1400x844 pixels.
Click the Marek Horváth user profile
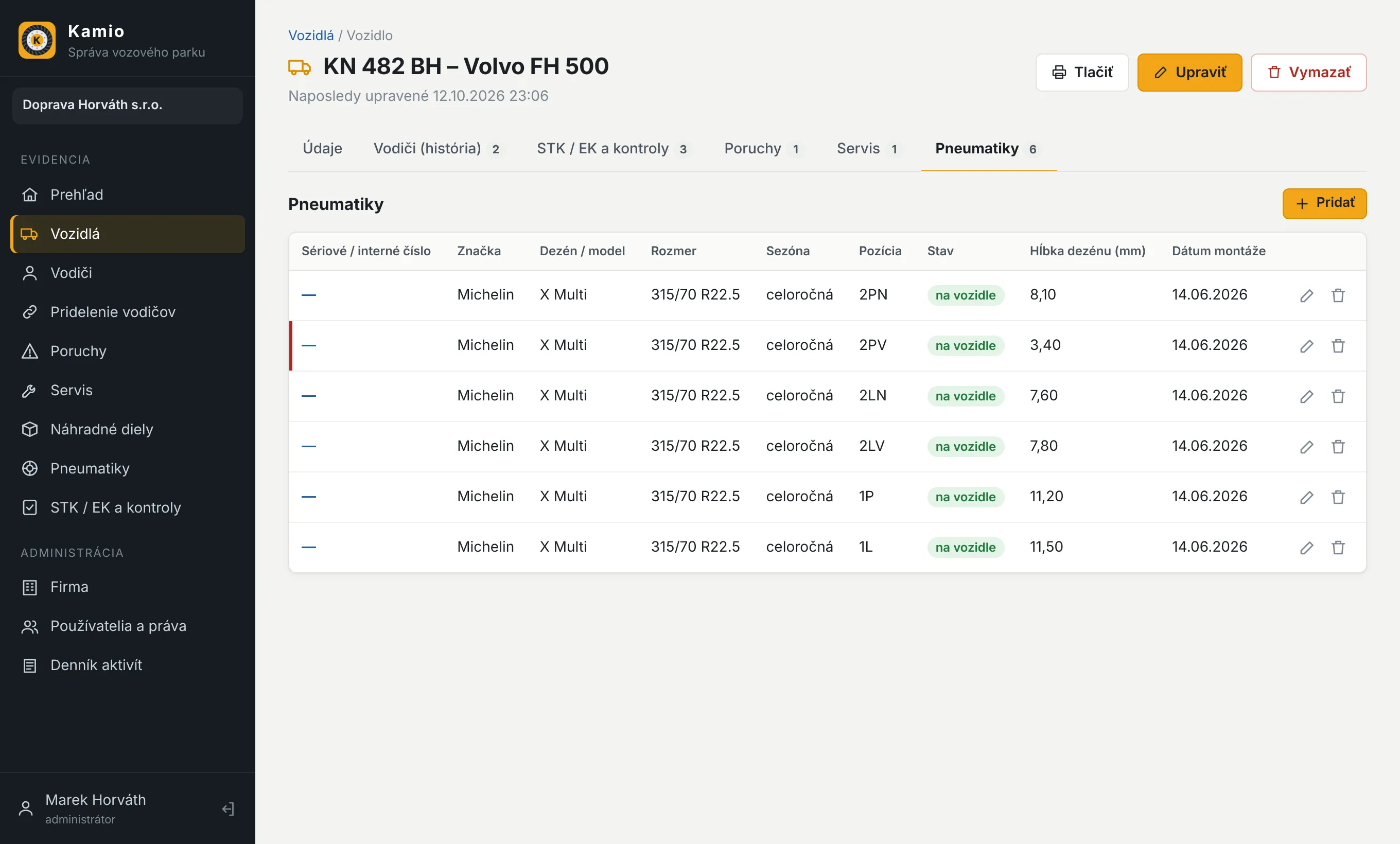[95, 809]
